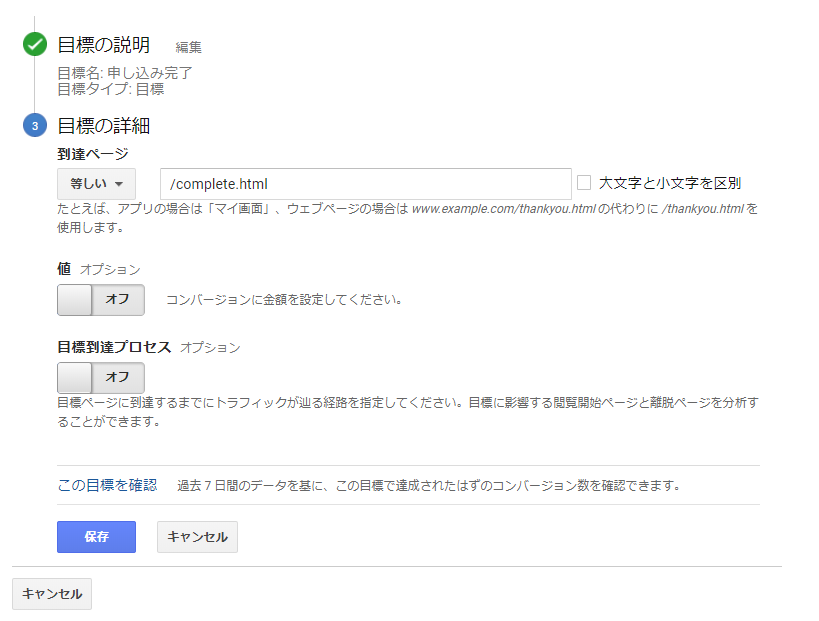
Task: Click the bottom-most キャンセル button
Action: click(x=52, y=594)
